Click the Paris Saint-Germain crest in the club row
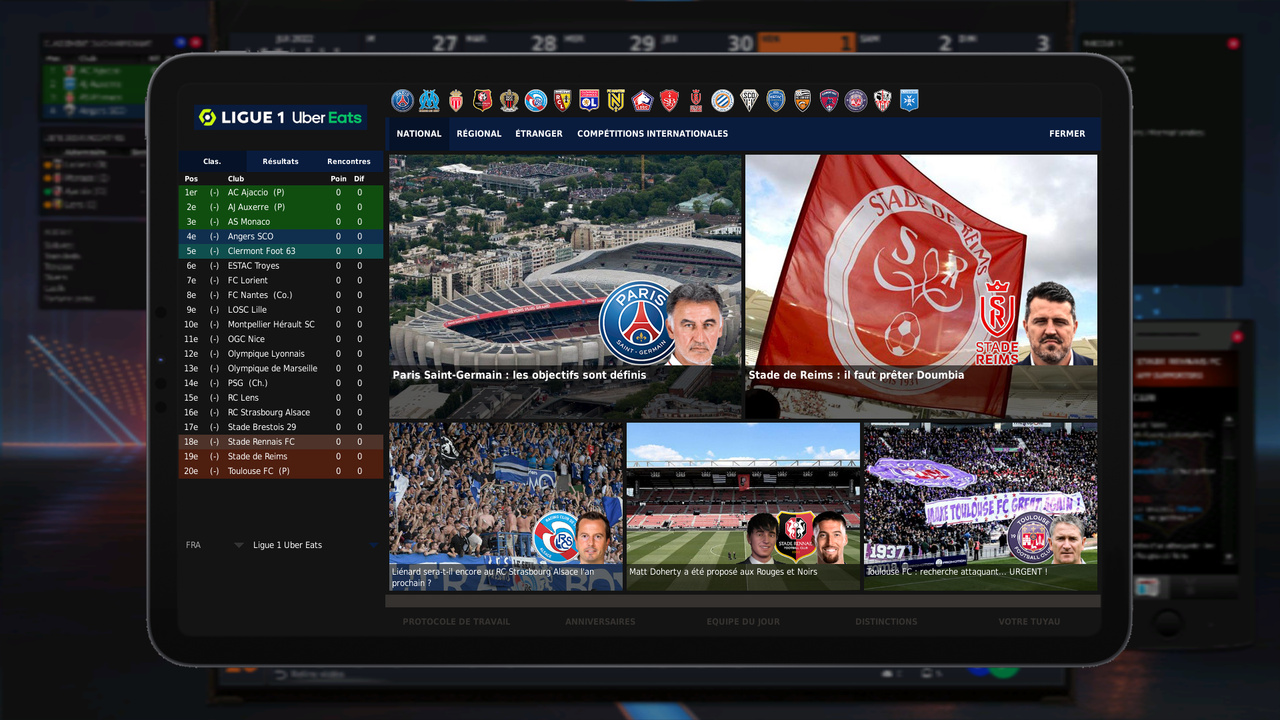This screenshot has height=720, width=1280. (402, 100)
